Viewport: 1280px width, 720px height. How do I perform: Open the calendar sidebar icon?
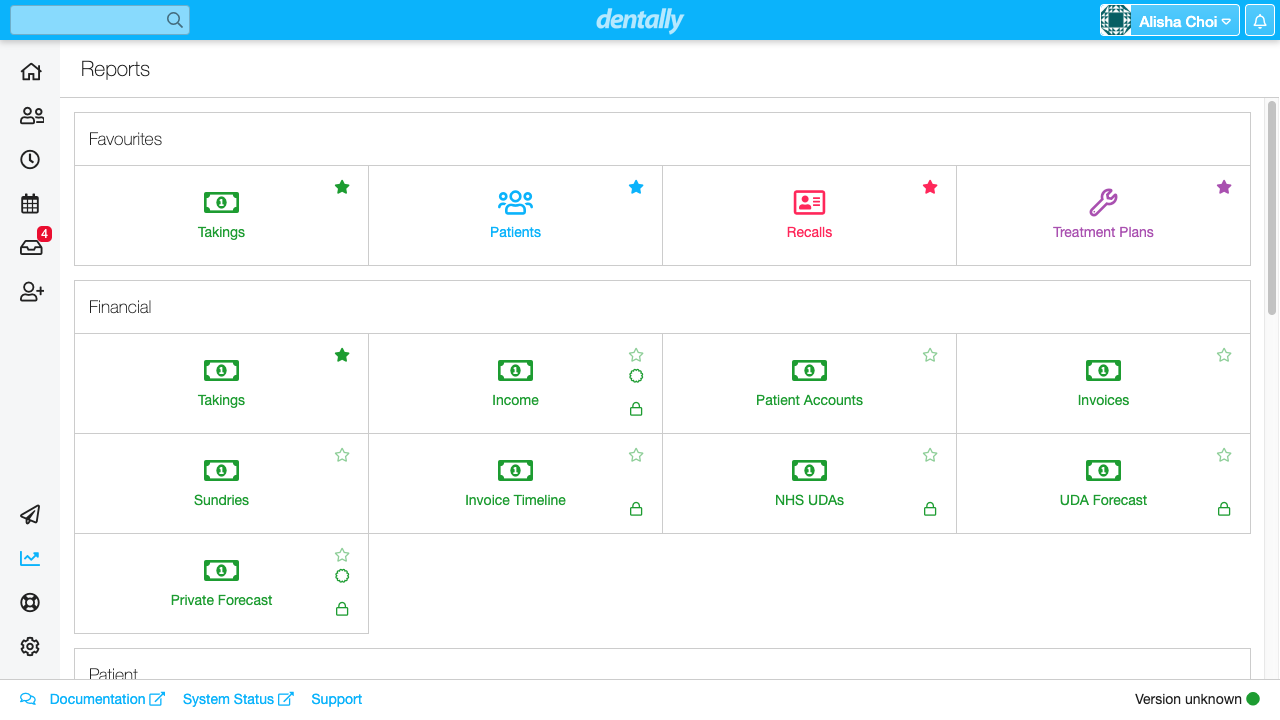[30, 204]
